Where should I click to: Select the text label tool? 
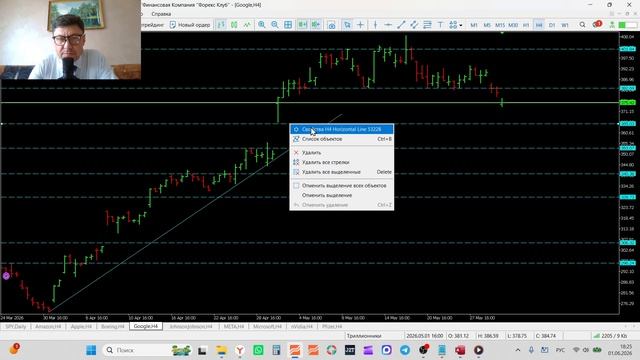[440, 25]
